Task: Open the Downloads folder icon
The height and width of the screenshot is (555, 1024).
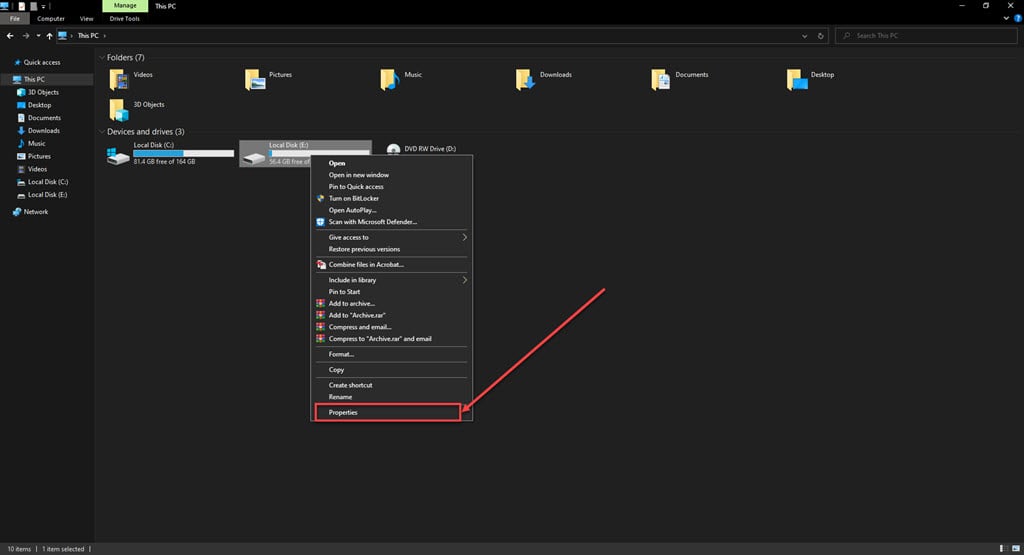Action: [x=525, y=80]
